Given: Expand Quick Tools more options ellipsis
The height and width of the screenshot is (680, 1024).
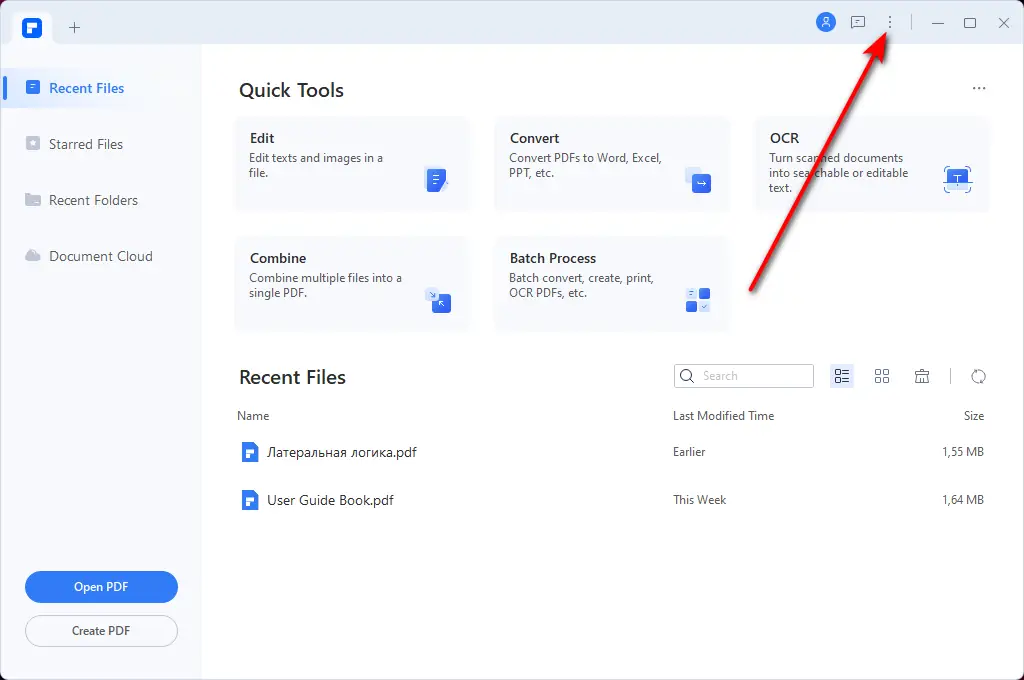Looking at the screenshot, I should coord(979,89).
